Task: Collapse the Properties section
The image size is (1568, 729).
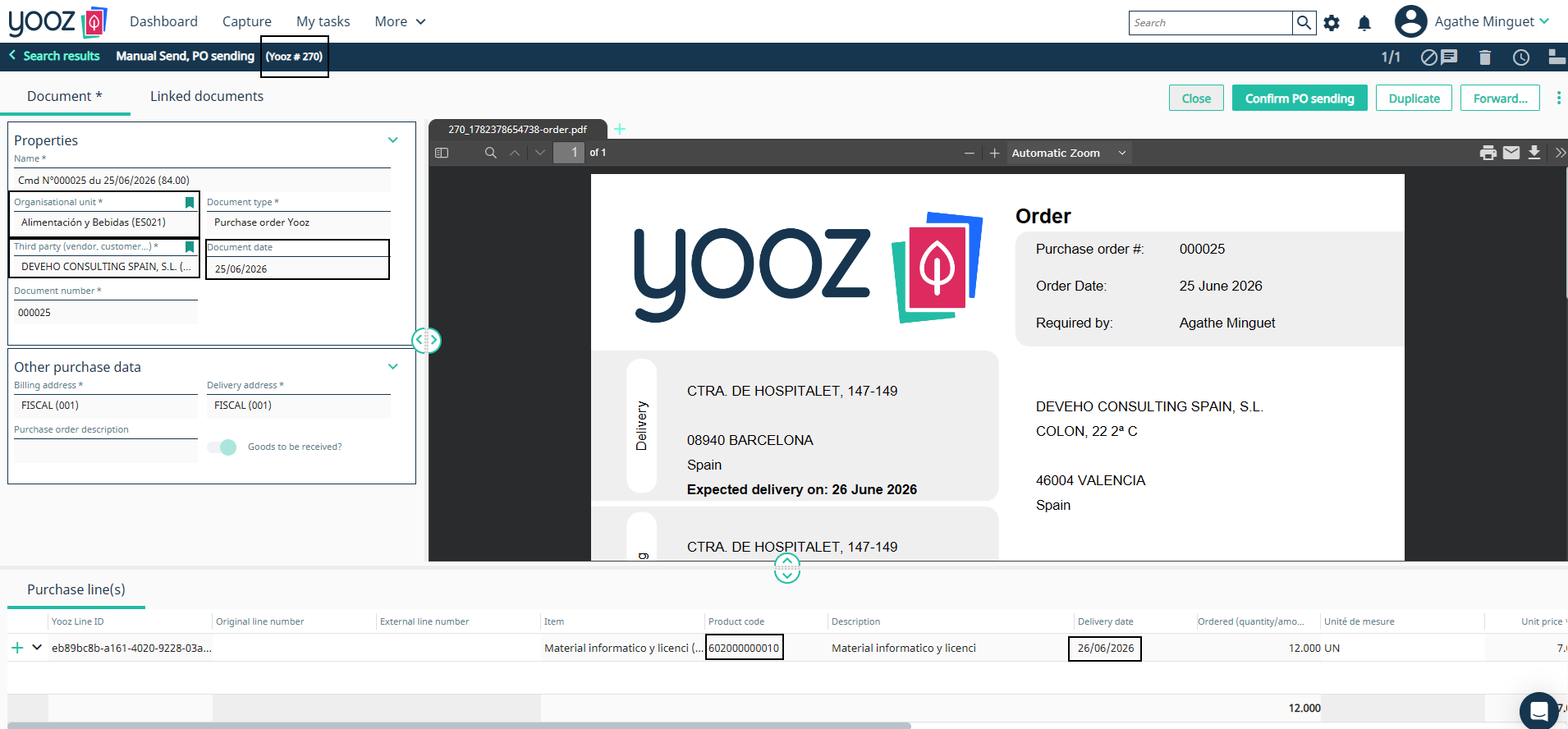Action: coord(393,140)
